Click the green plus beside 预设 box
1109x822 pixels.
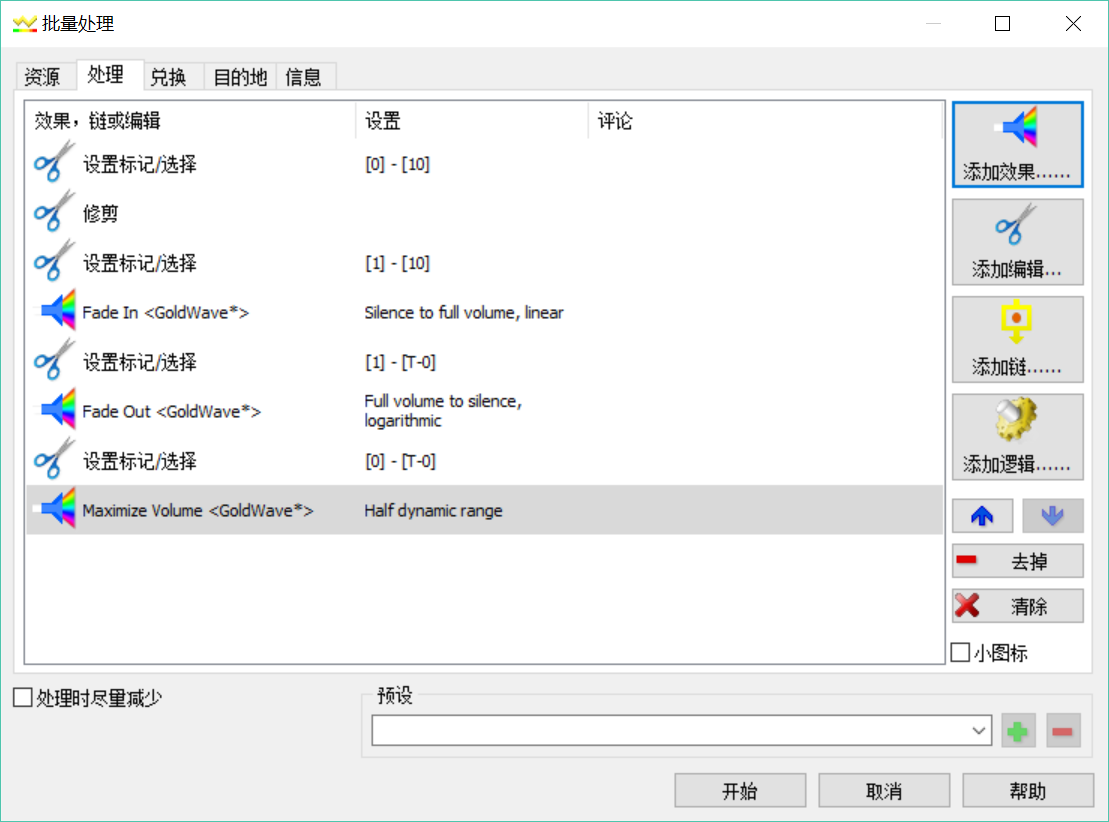coord(1018,730)
